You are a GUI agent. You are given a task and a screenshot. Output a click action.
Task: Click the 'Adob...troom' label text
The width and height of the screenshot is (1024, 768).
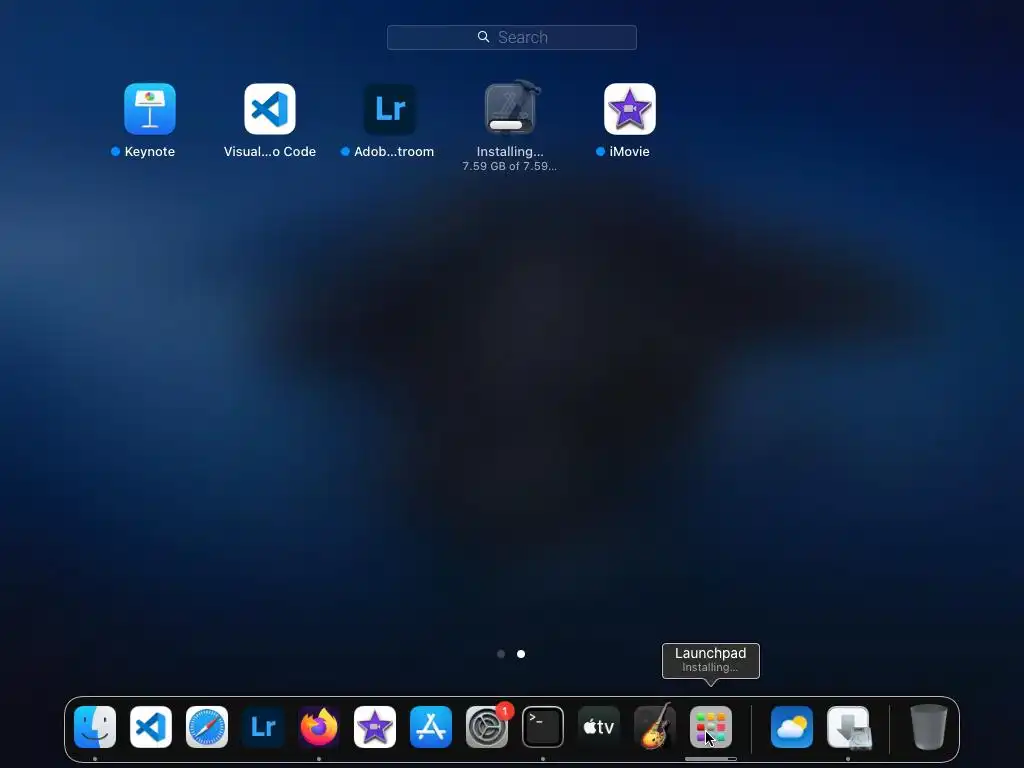pyautogui.click(x=394, y=152)
